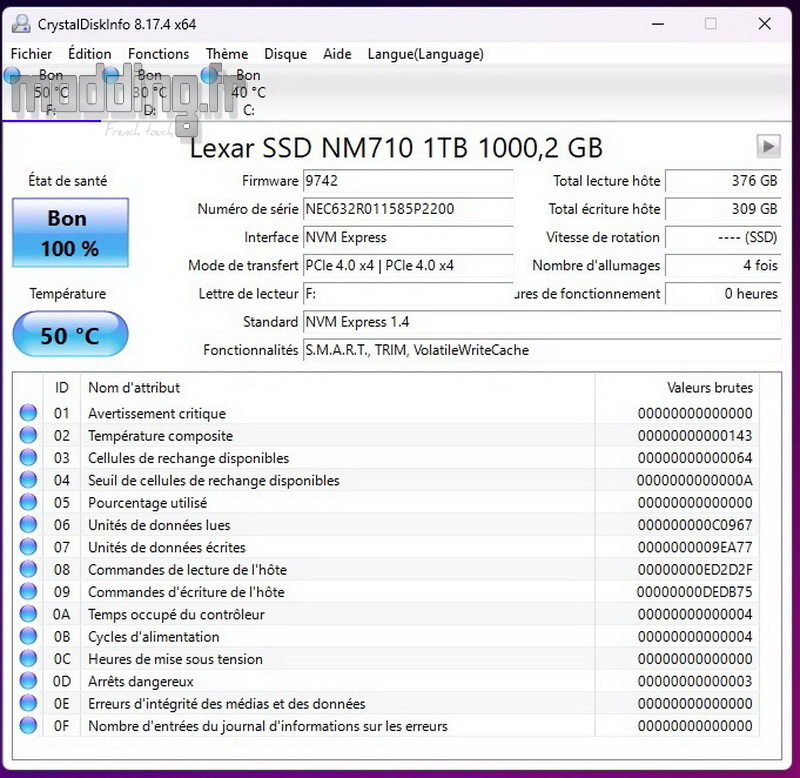Click the next disk arrow button
The width and height of the screenshot is (800, 778).
click(x=768, y=147)
